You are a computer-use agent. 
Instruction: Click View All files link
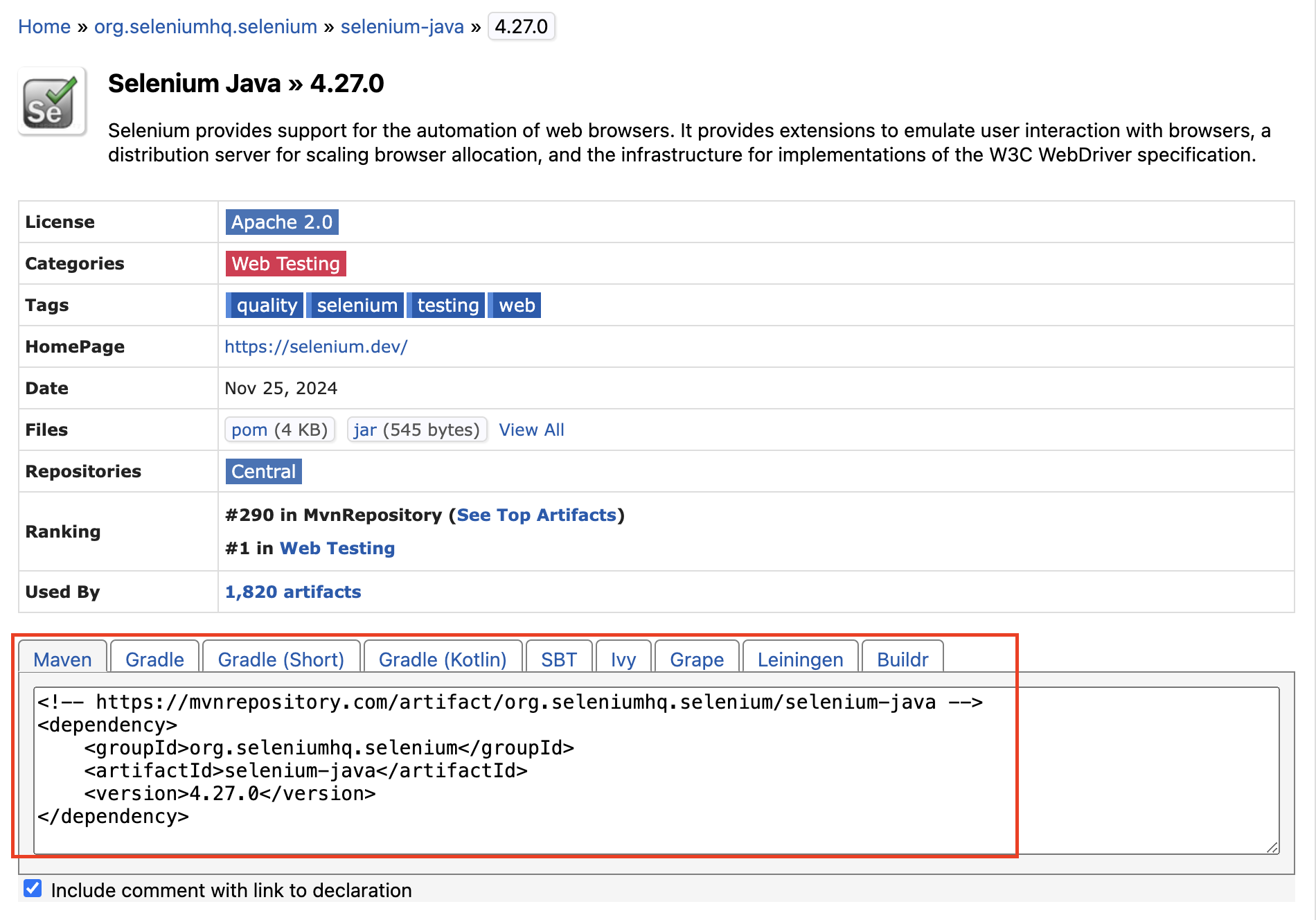click(531, 430)
